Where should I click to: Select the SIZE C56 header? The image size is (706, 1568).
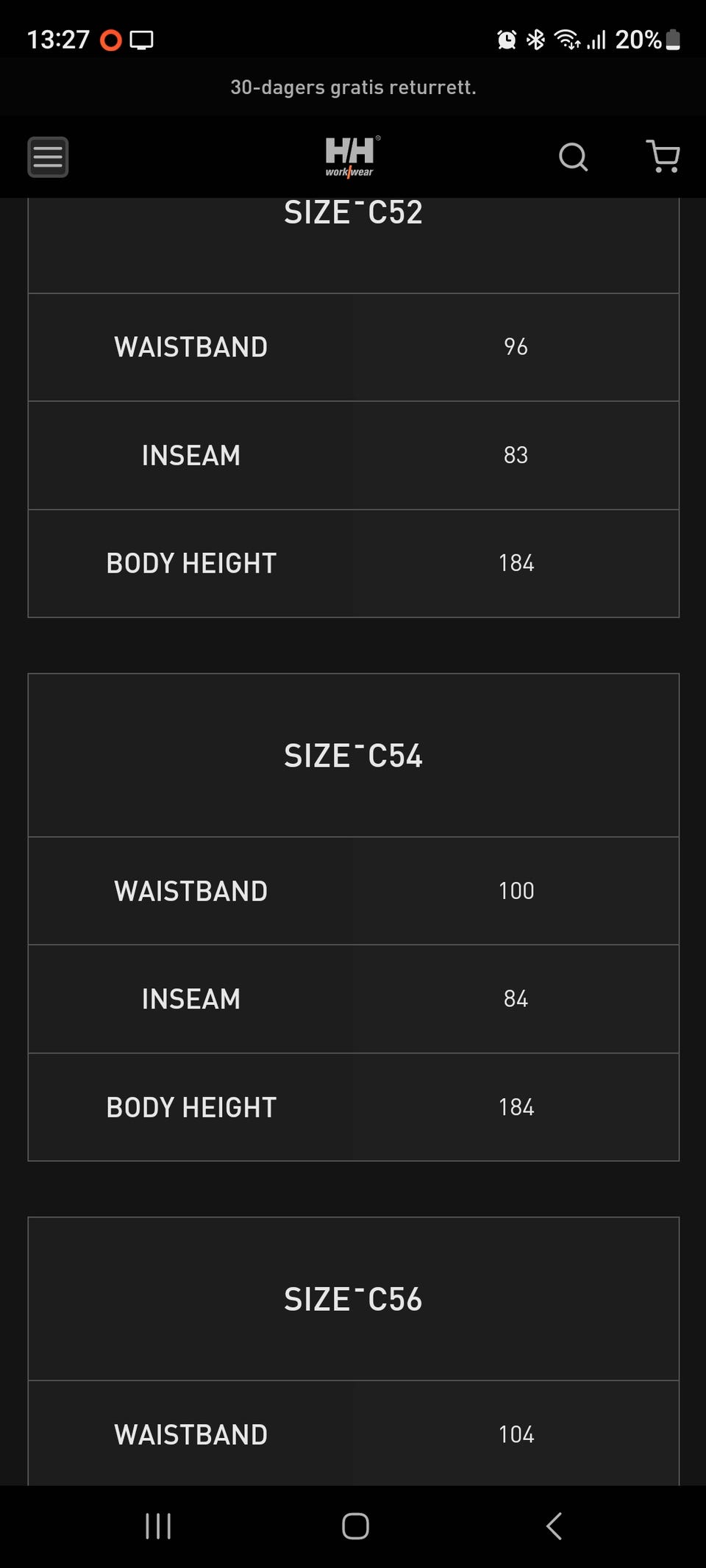pos(353,1300)
